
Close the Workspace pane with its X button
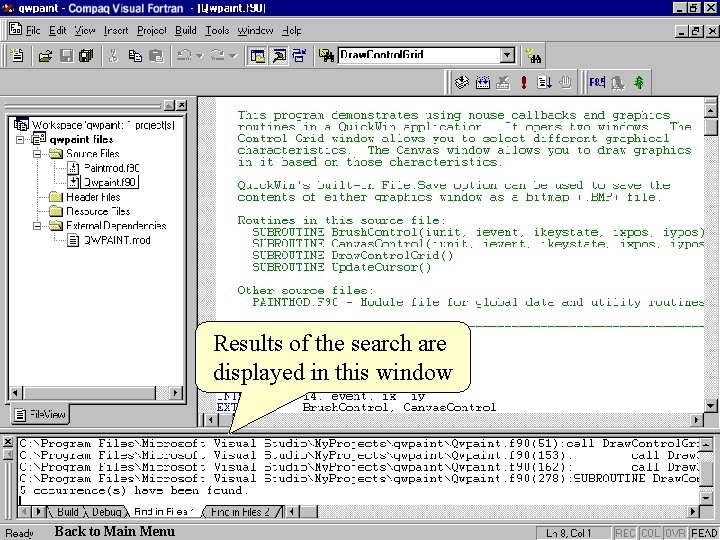click(x=182, y=106)
